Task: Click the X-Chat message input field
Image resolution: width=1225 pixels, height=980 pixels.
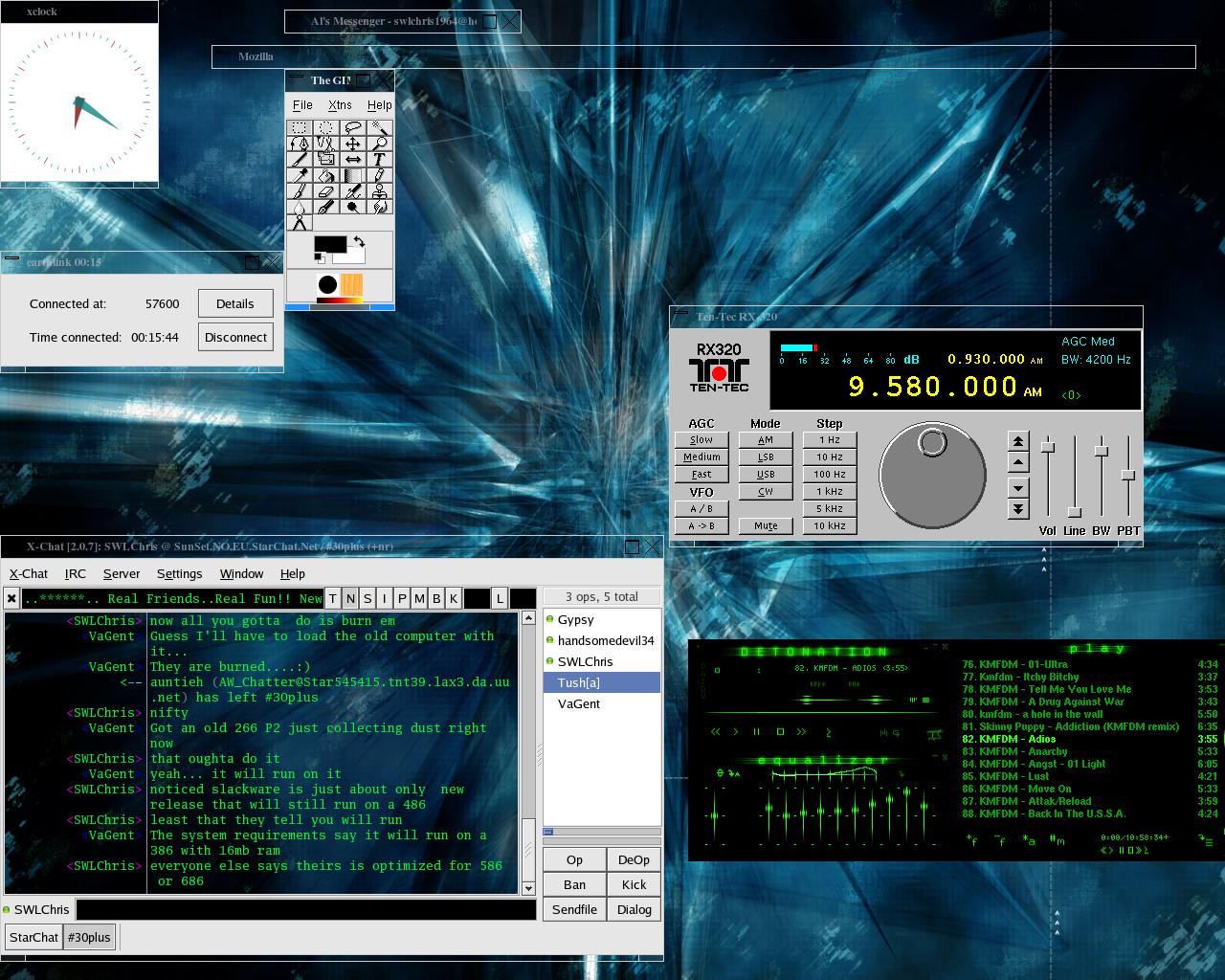Action: click(306, 909)
